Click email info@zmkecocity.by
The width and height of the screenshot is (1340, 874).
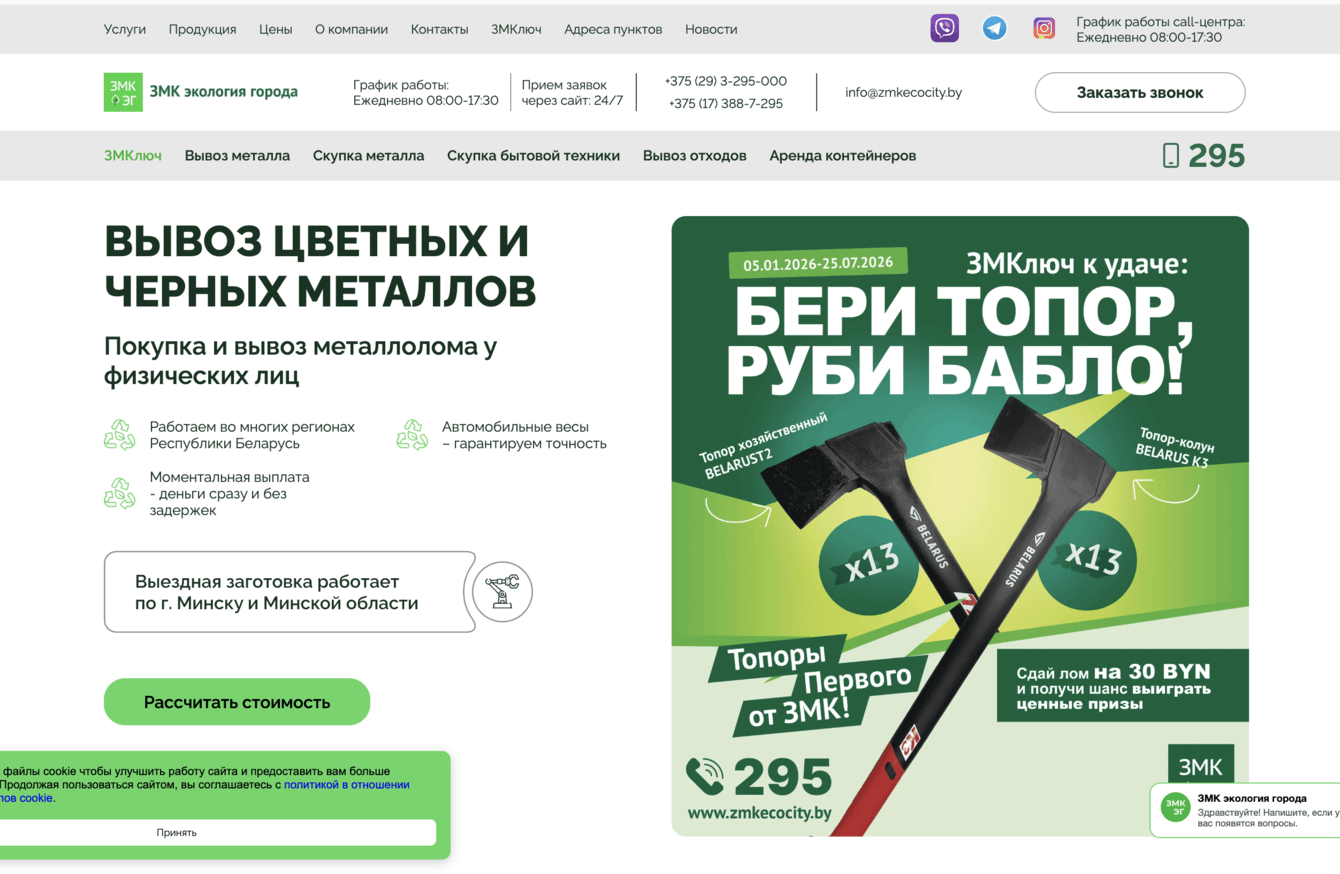point(903,92)
